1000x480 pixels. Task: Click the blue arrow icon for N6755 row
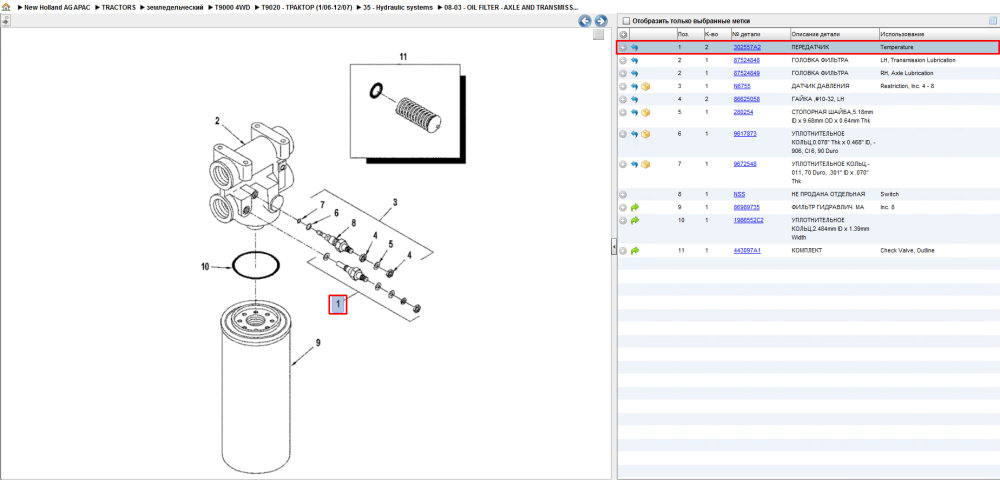(635, 85)
